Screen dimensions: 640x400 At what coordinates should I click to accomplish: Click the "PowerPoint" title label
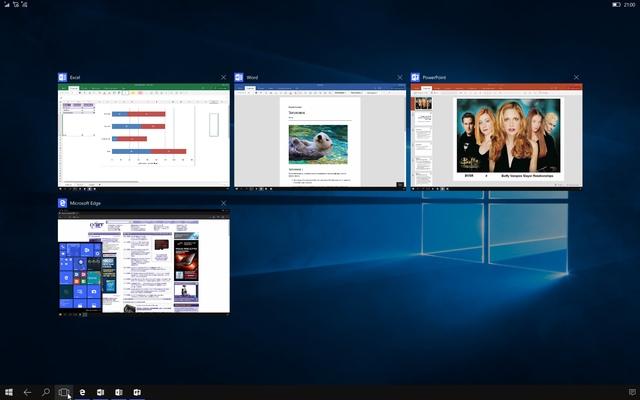(434, 77)
